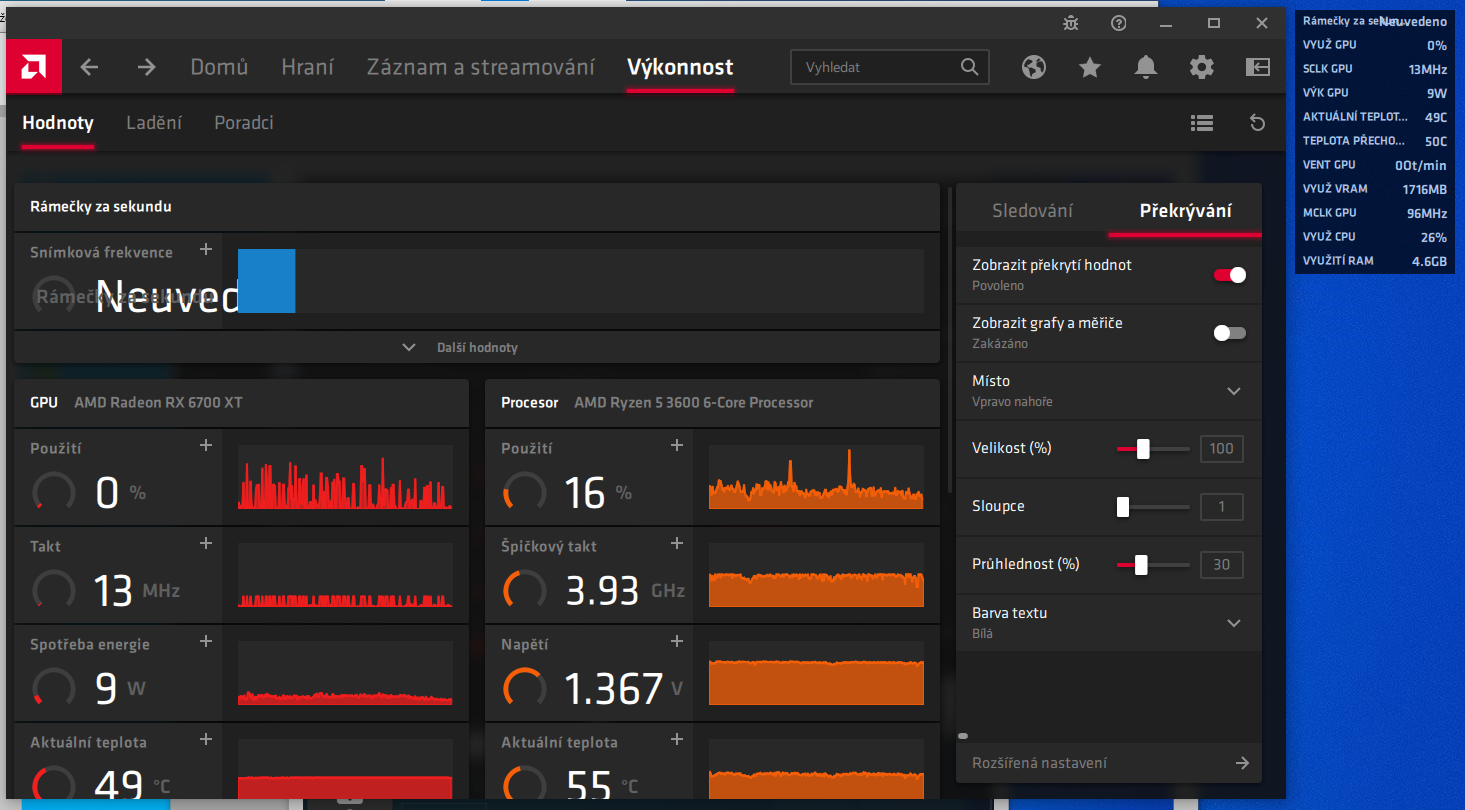Click the Průhlednost value field 30

pos(1221,565)
